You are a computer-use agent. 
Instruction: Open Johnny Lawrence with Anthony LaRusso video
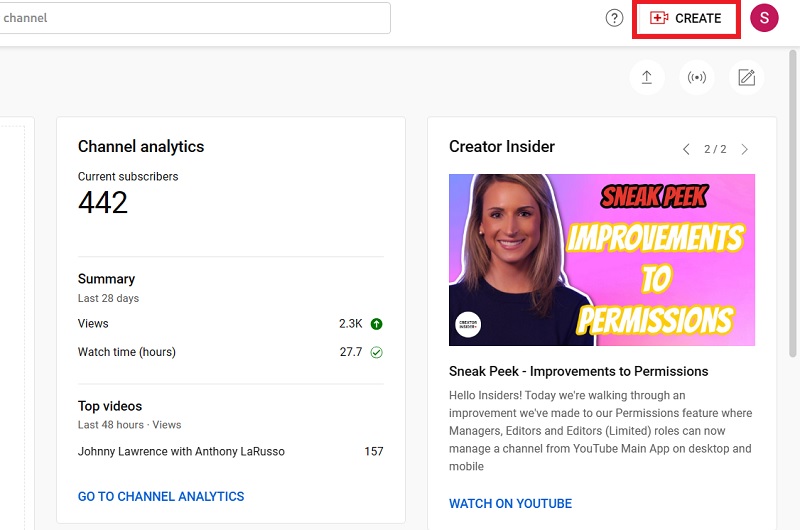181,451
